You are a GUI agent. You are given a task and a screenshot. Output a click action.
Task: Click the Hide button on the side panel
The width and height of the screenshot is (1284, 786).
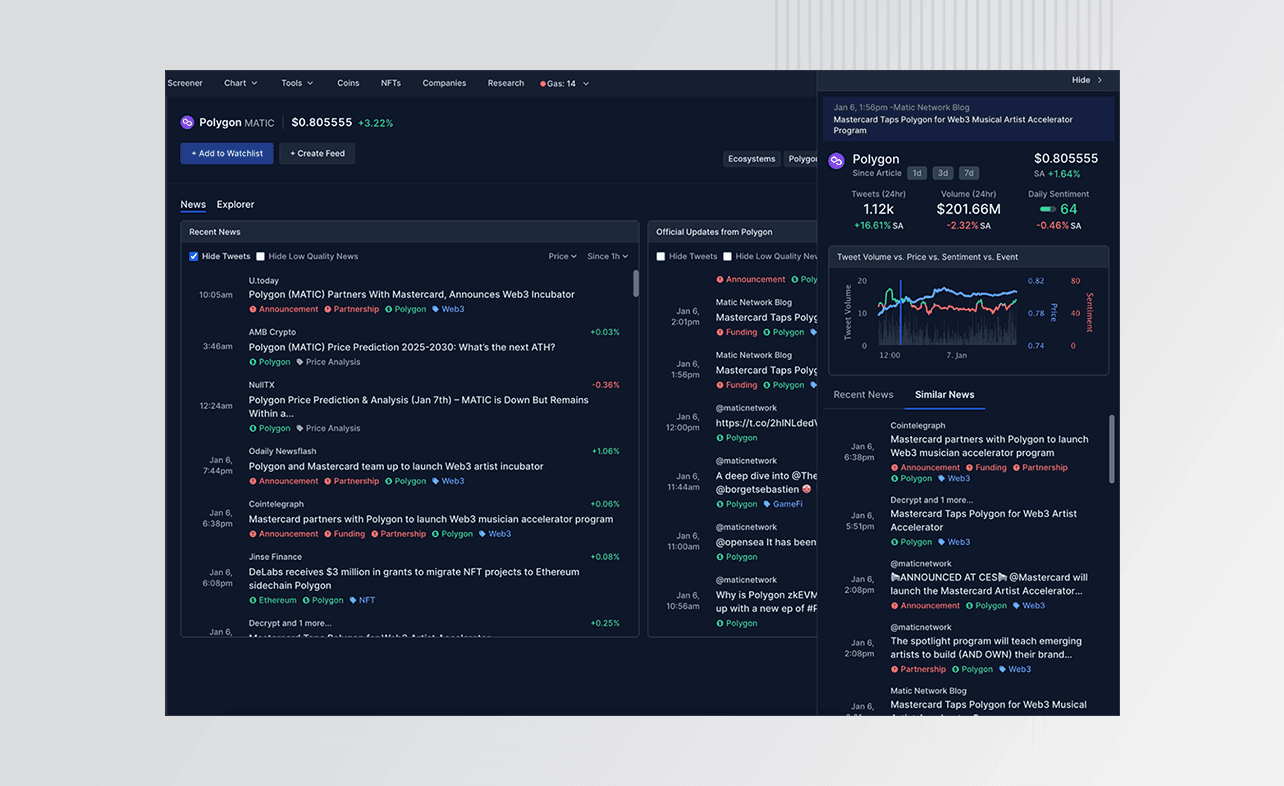click(1087, 80)
